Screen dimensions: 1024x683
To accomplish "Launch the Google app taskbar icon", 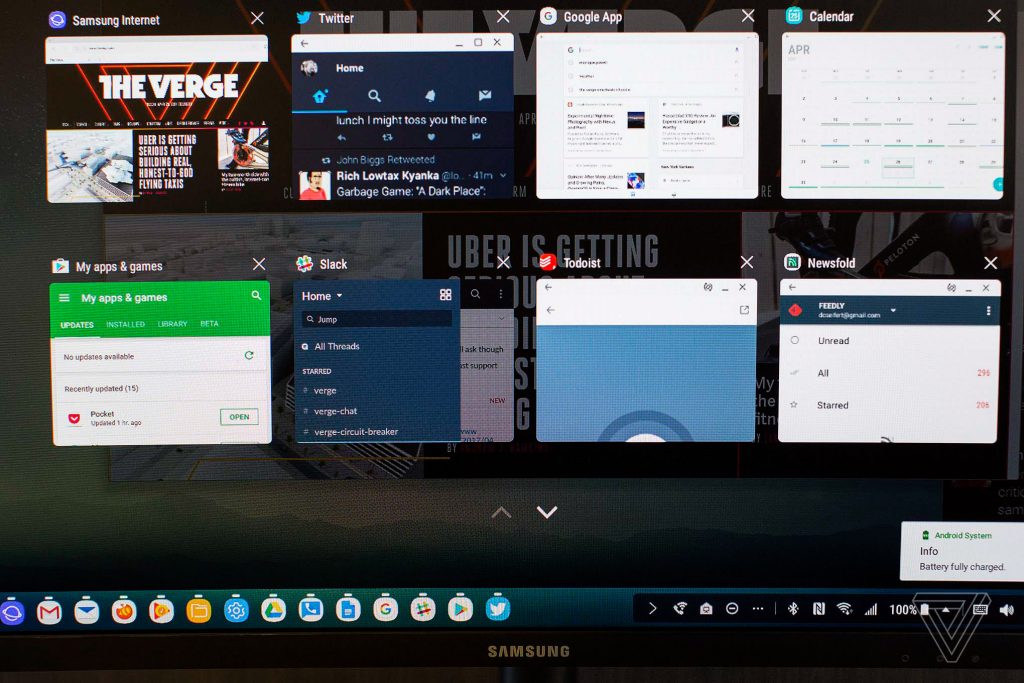I will tap(385, 609).
